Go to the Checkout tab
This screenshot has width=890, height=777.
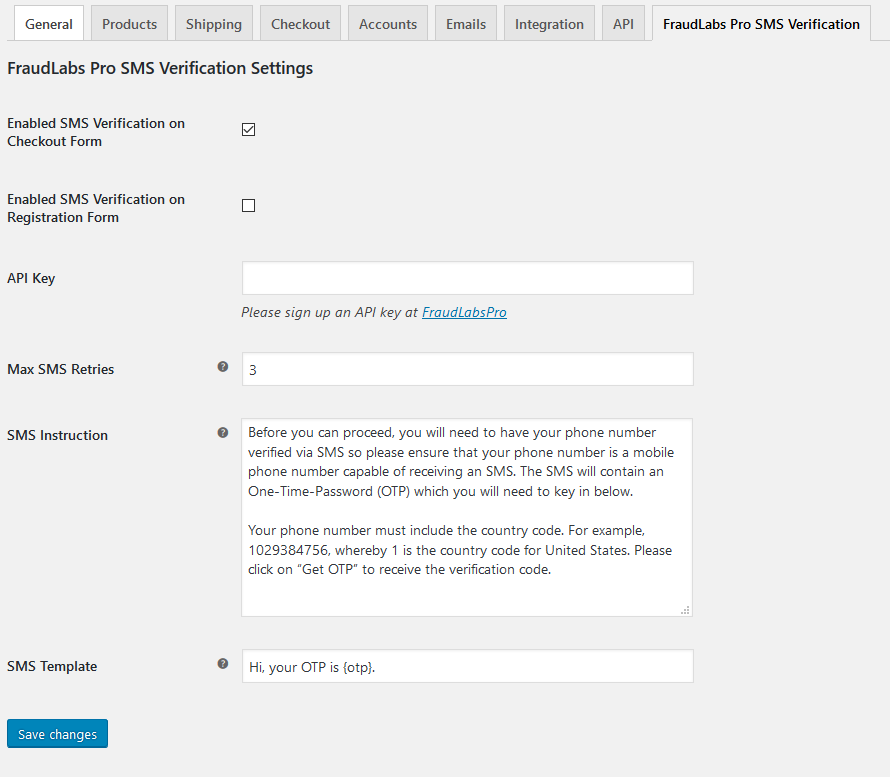[x=300, y=24]
